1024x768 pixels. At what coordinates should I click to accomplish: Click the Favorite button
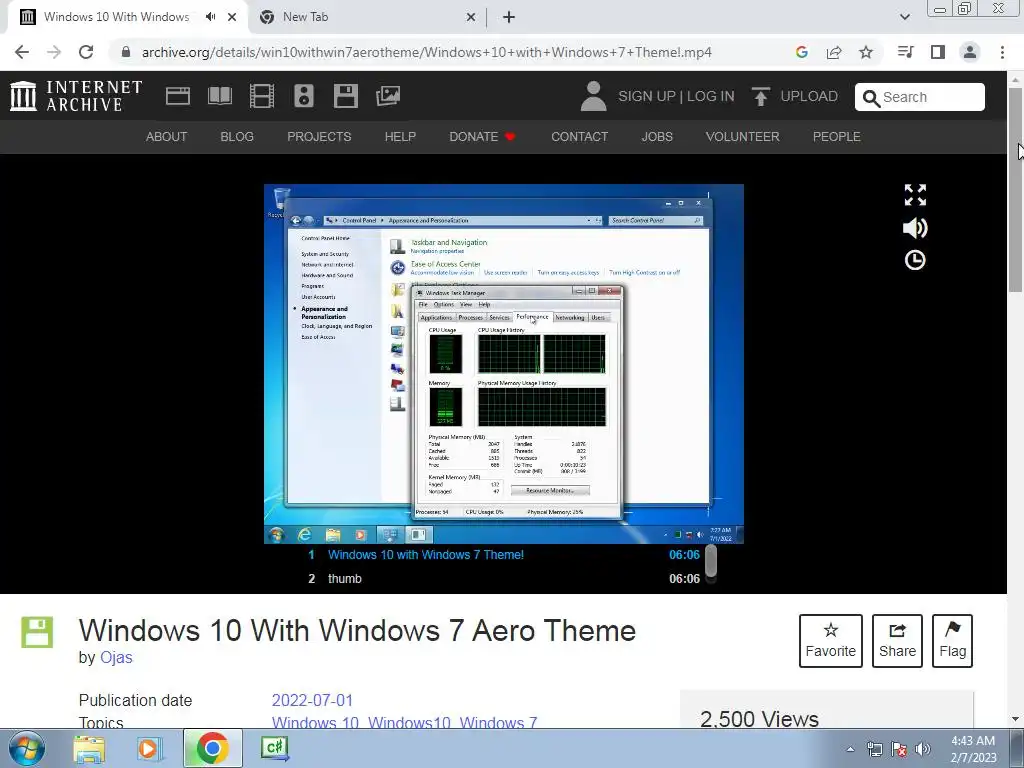[831, 641]
